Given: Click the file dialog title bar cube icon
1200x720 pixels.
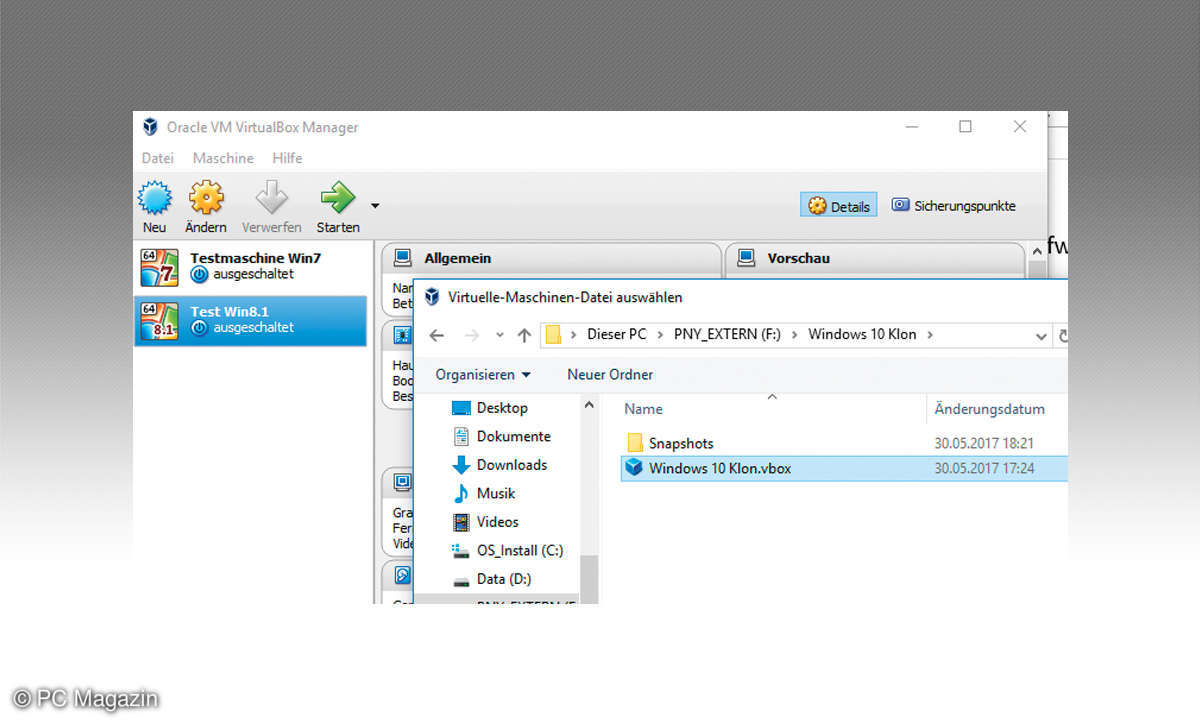Looking at the screenshot, I should [x=432, y=297].
